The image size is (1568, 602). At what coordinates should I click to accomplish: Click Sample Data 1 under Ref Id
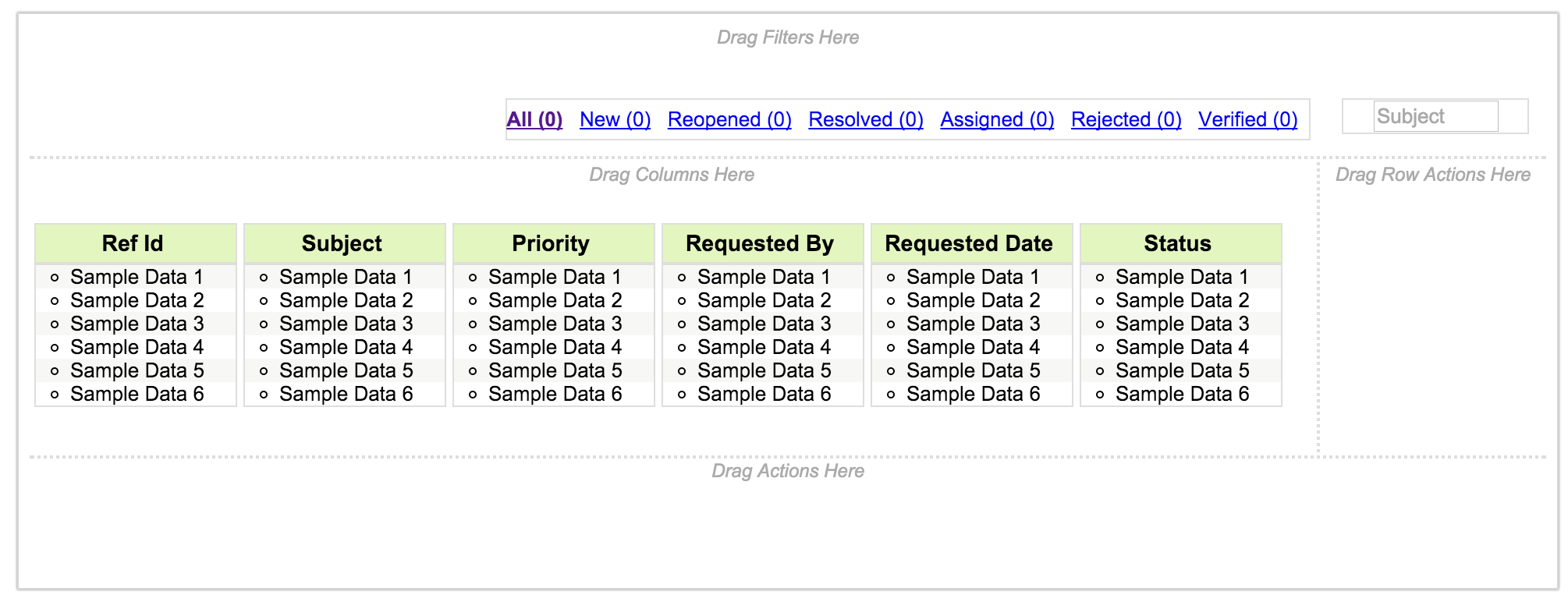pyautogui.click(x=137, y=277)
